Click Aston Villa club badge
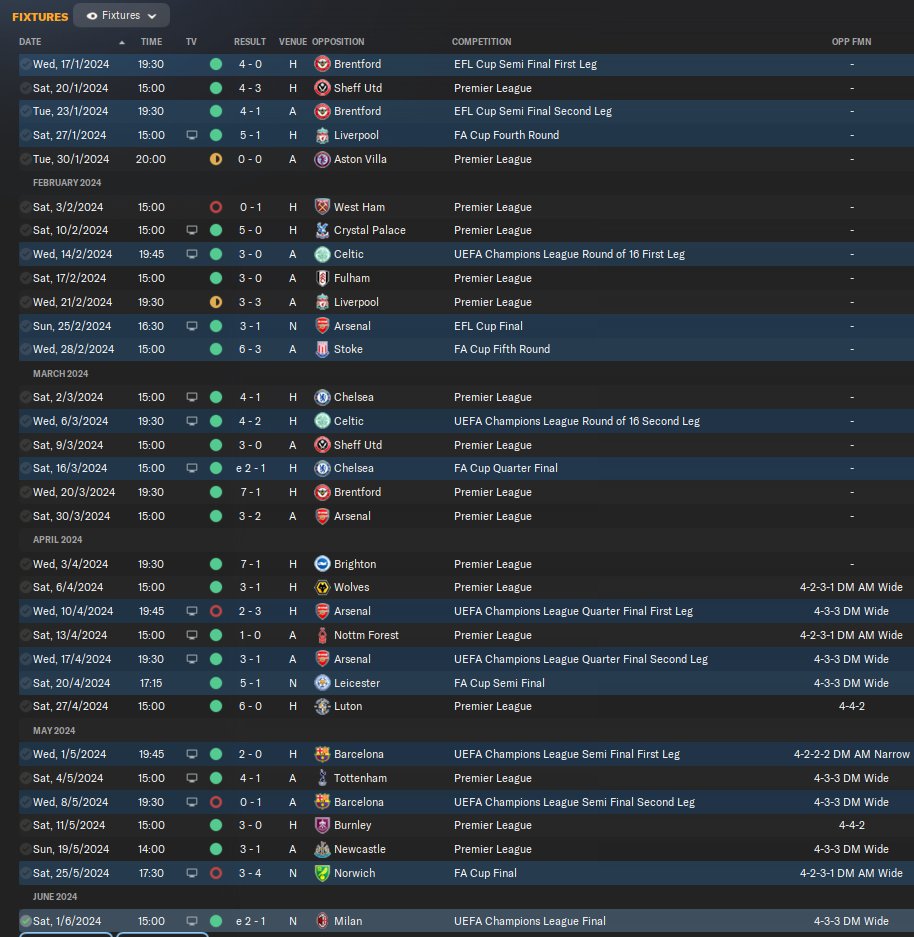Screen dimensions: 914x937 322,159
